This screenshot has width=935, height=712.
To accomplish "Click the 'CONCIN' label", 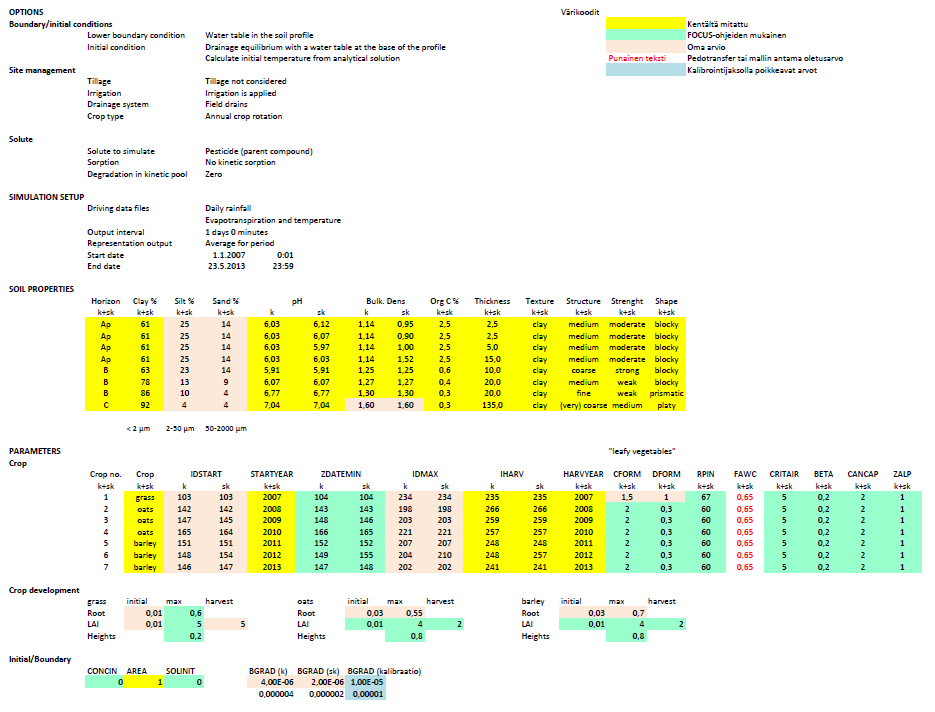I will click(102, 671).
